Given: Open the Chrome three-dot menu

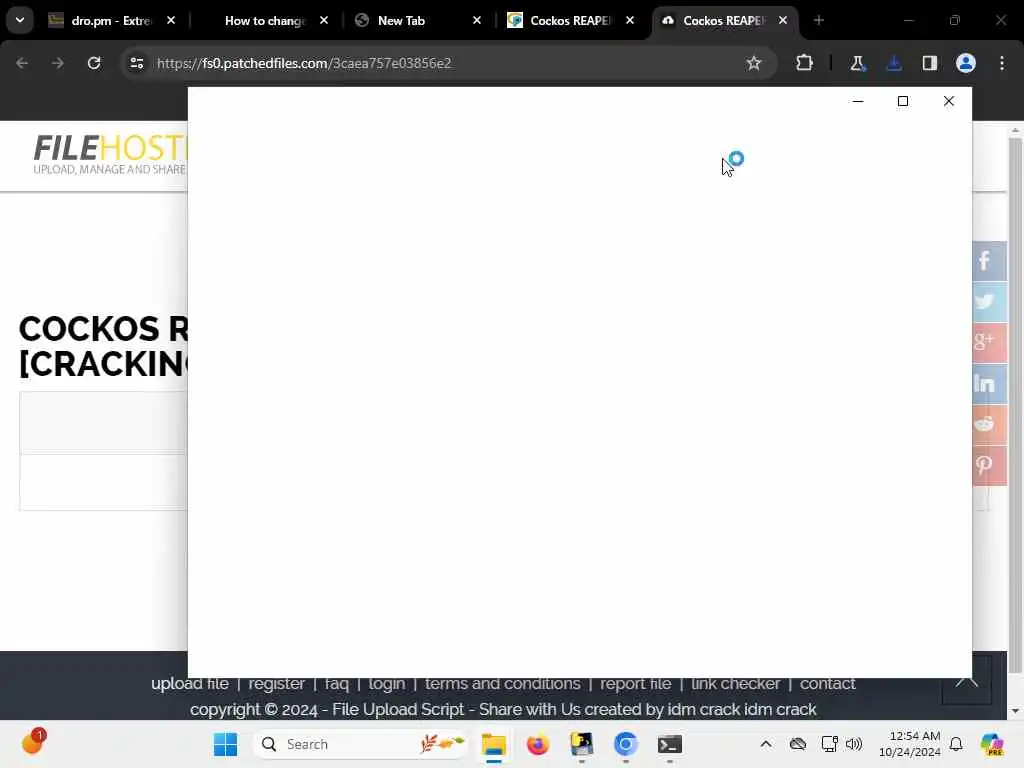Looking at the screenshot, I should [1002, 63].
